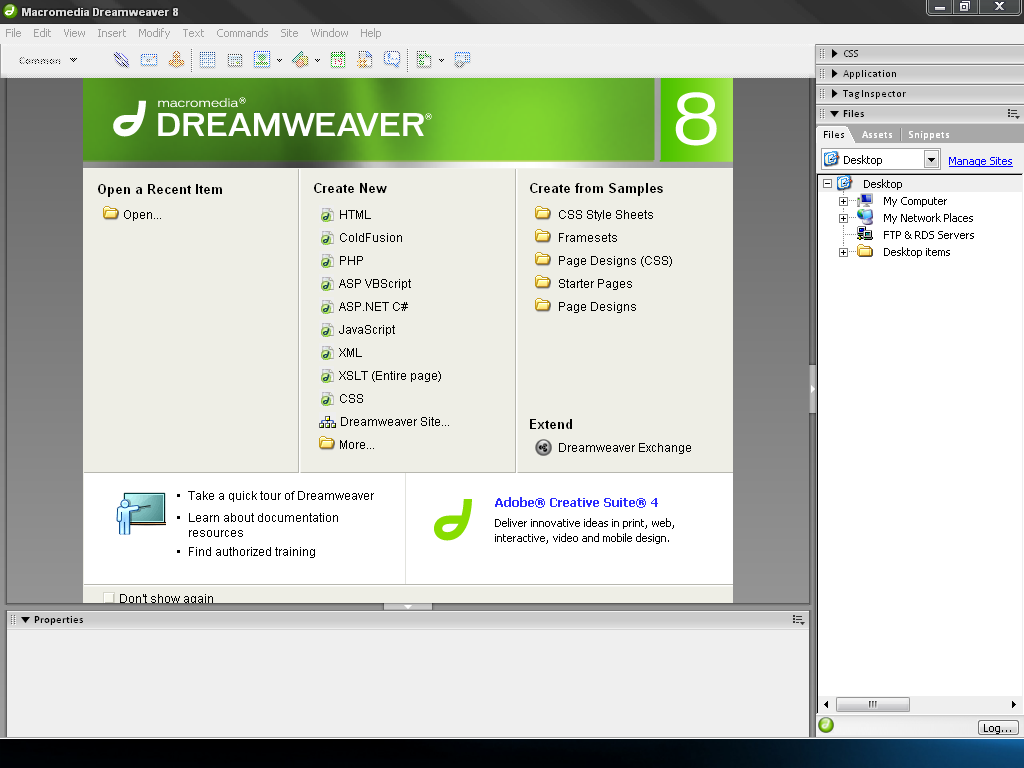Viewport: 1024px width, 768px height.
Task: Click the Email Link envelope icon
Action: (149, 60)
